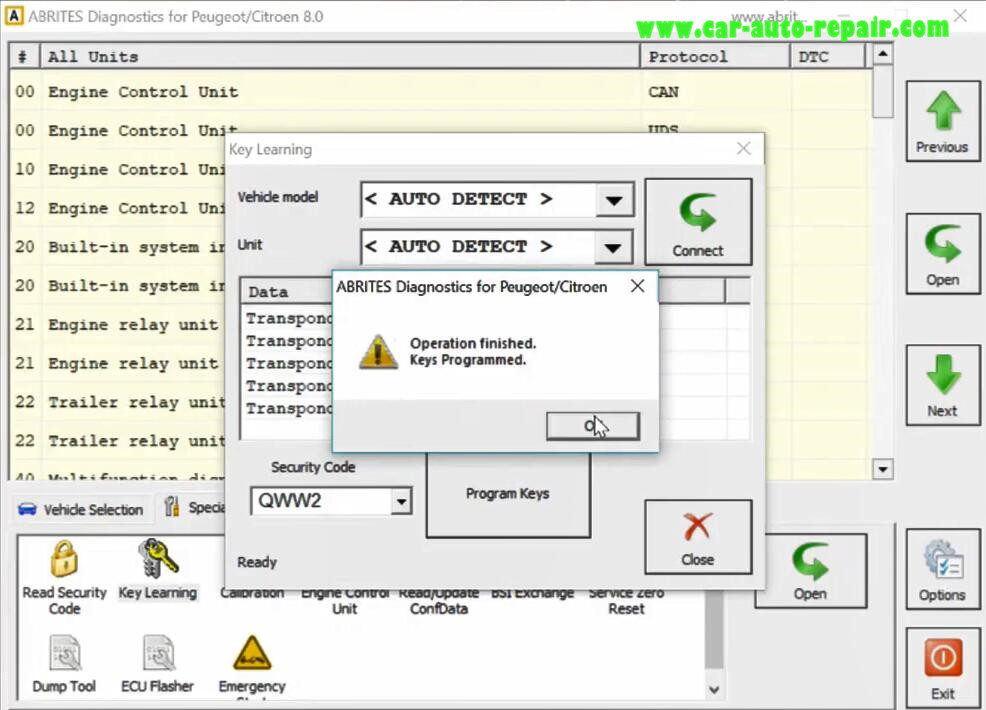Click the Previous green up-arrow button
986x710 pixels.
click(x=942, y=122)
